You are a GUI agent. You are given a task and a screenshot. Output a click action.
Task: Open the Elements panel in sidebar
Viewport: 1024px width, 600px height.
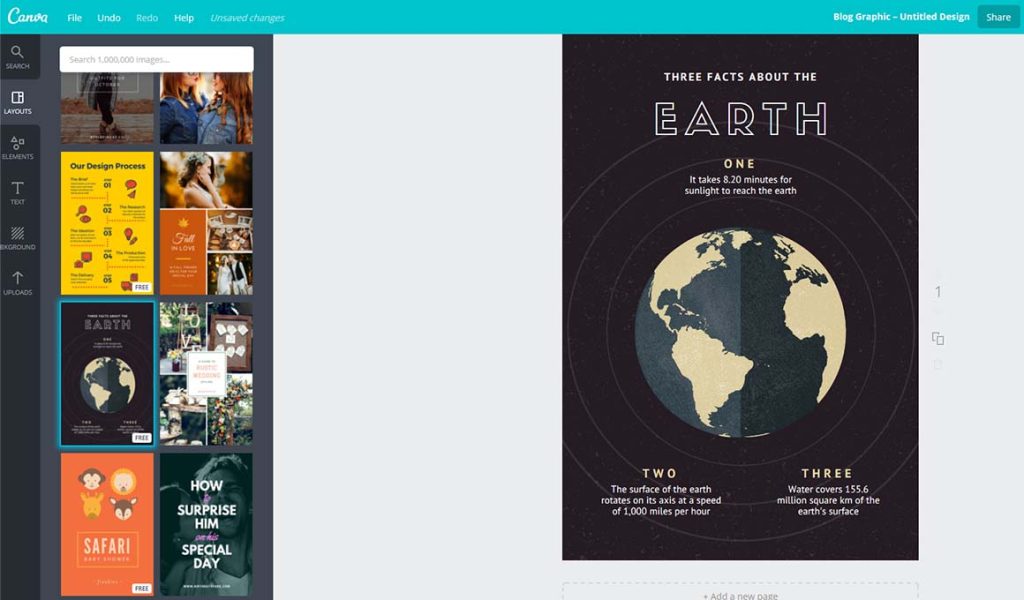point(18,148)
